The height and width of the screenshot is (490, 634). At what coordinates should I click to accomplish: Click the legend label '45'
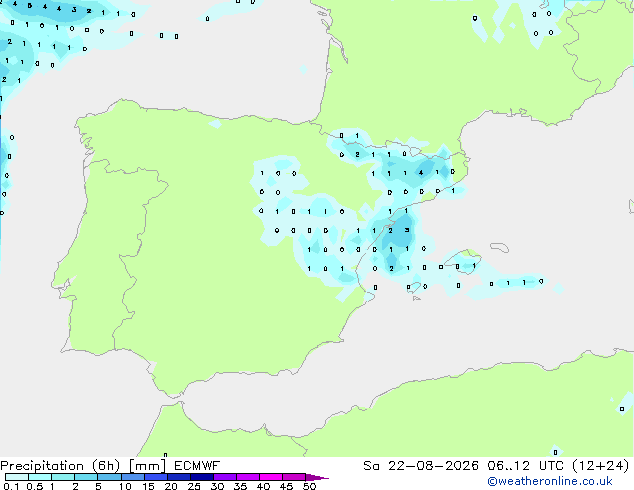click(x=286, y=486)
